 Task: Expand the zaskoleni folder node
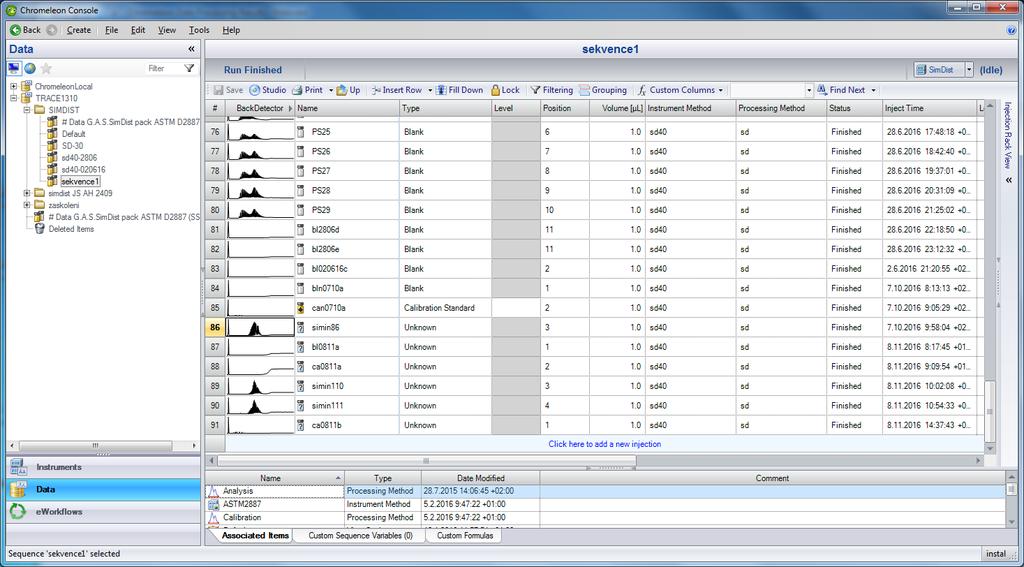click(27, 204)
